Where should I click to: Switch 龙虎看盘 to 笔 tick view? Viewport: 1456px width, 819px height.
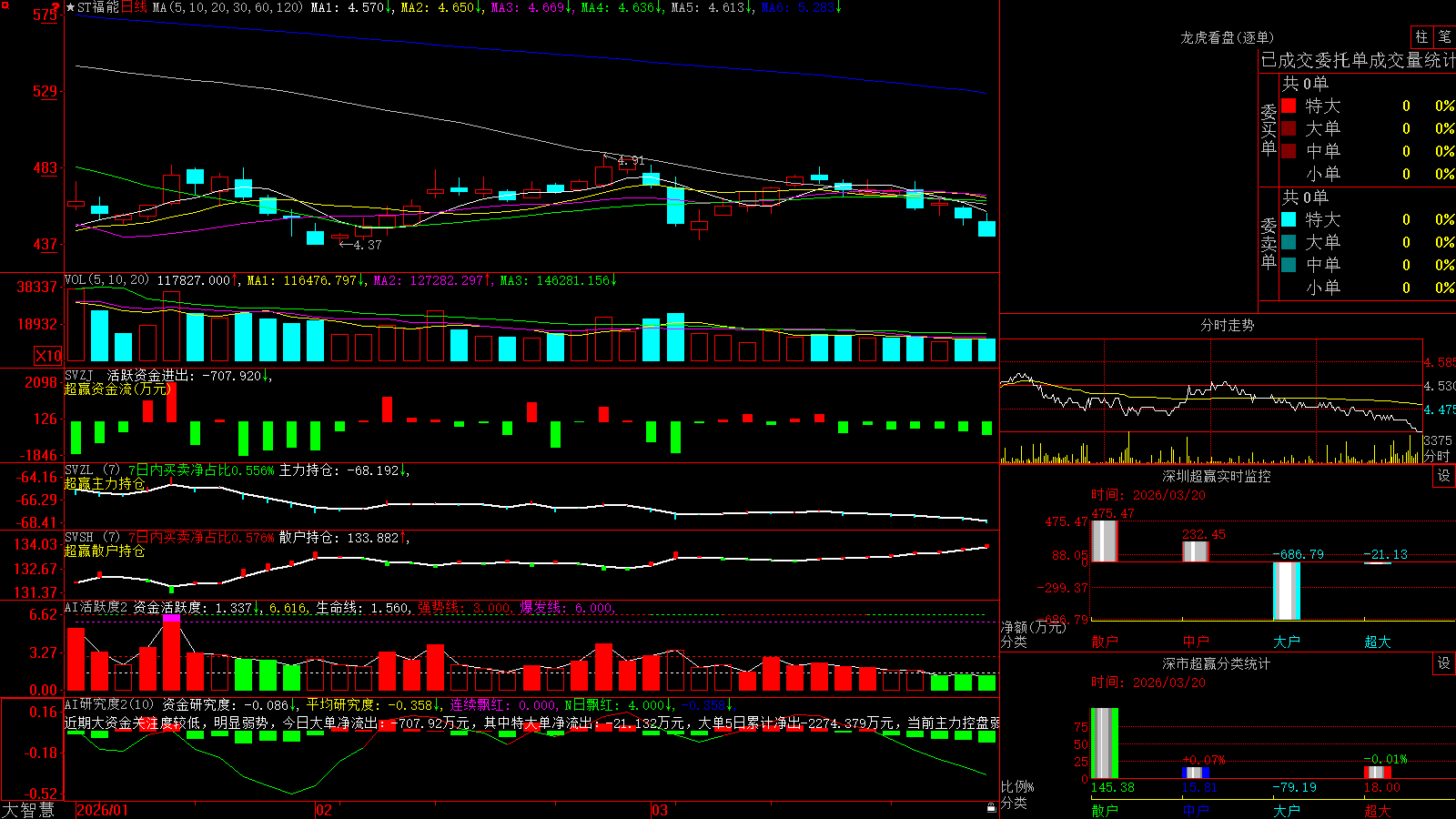click(1444, 37)
